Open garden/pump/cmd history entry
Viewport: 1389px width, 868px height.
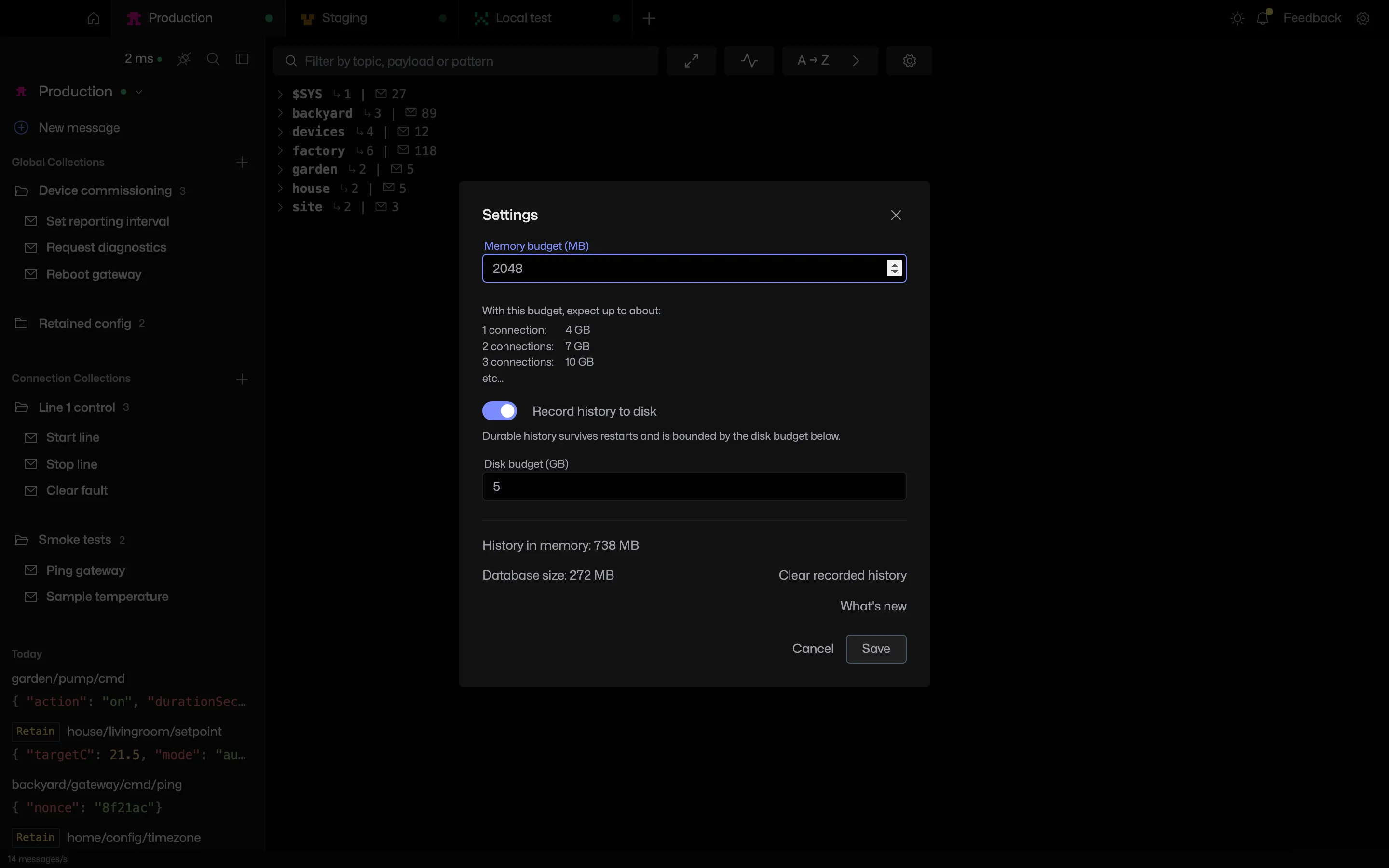pos(129,690)
